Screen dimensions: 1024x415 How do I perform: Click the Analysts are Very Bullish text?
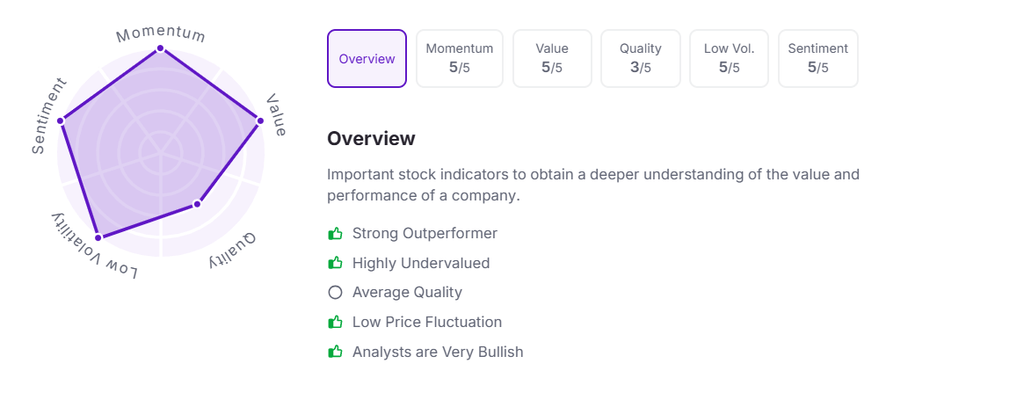438,352
